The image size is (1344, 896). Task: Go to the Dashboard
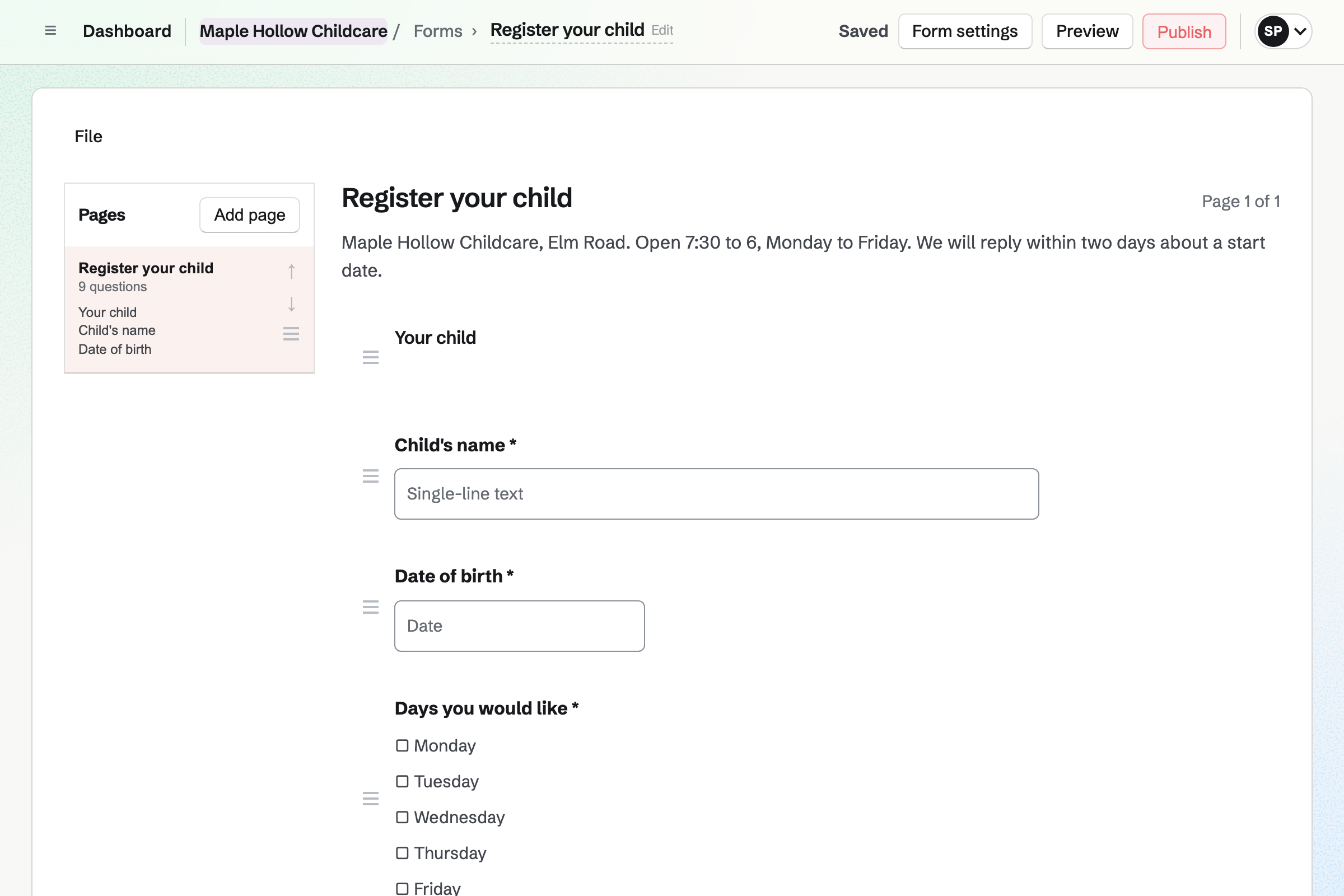click(x=127, y=31)
